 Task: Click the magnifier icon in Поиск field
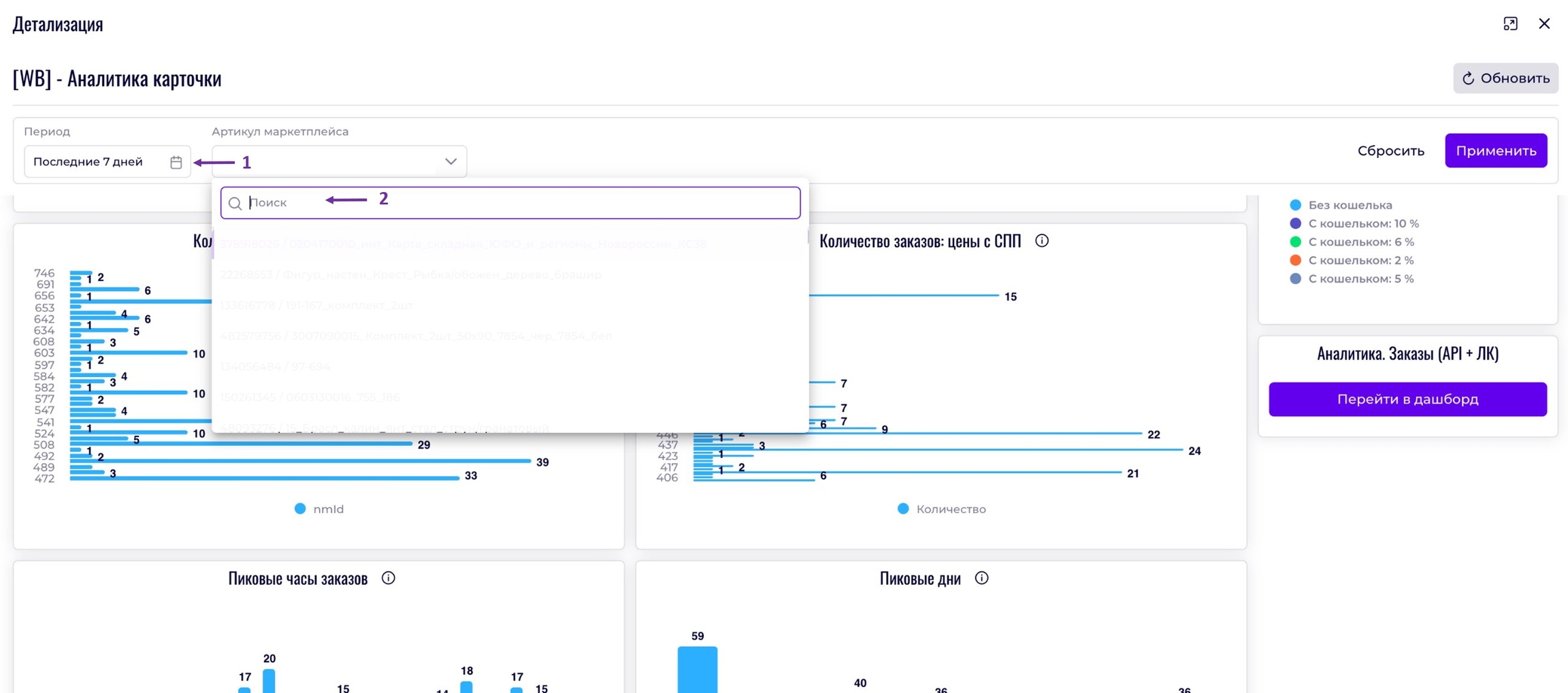pyautogui.click(x=235, y=204)
